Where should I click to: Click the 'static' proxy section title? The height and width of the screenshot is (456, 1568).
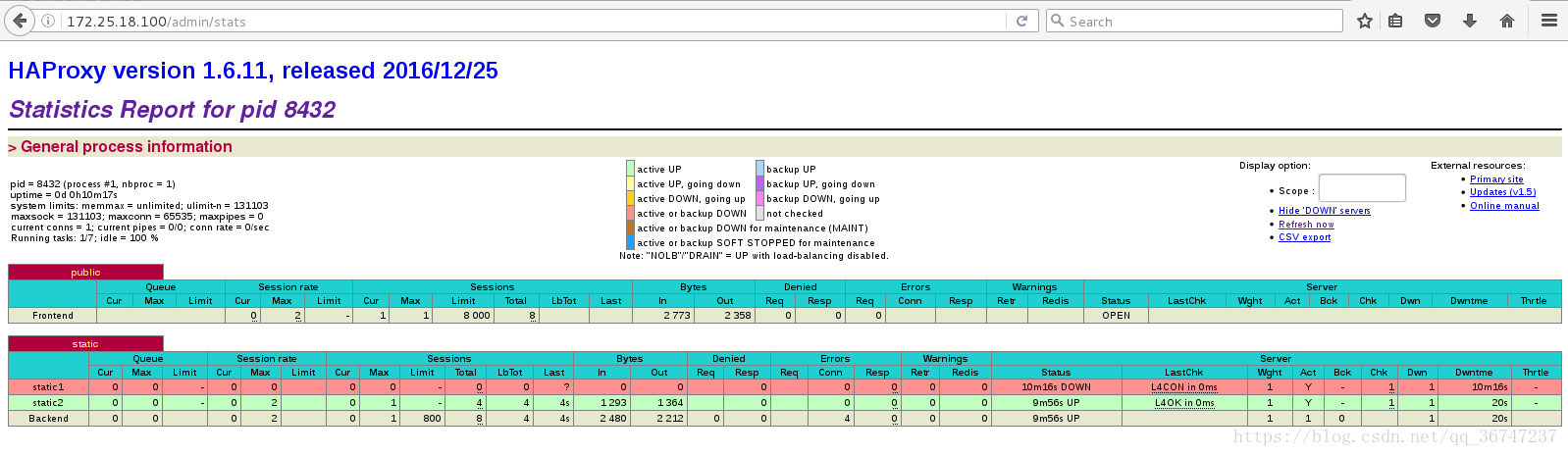tap(85, 344)
